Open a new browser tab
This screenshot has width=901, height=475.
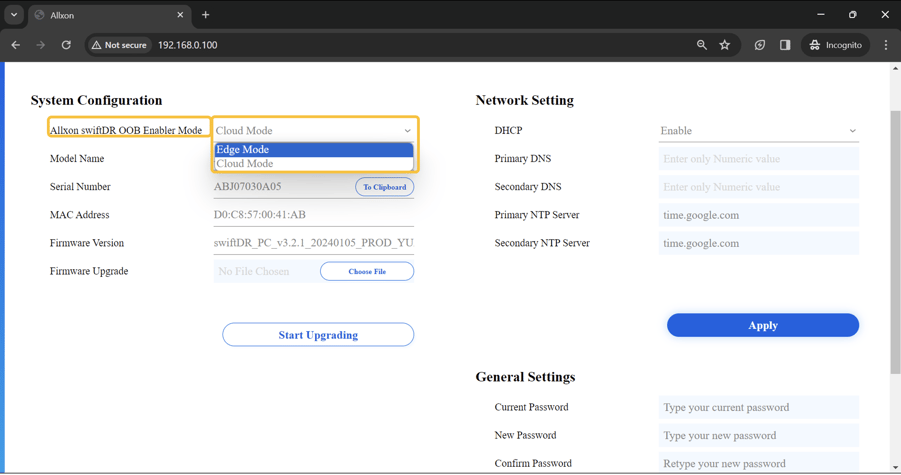205,15
